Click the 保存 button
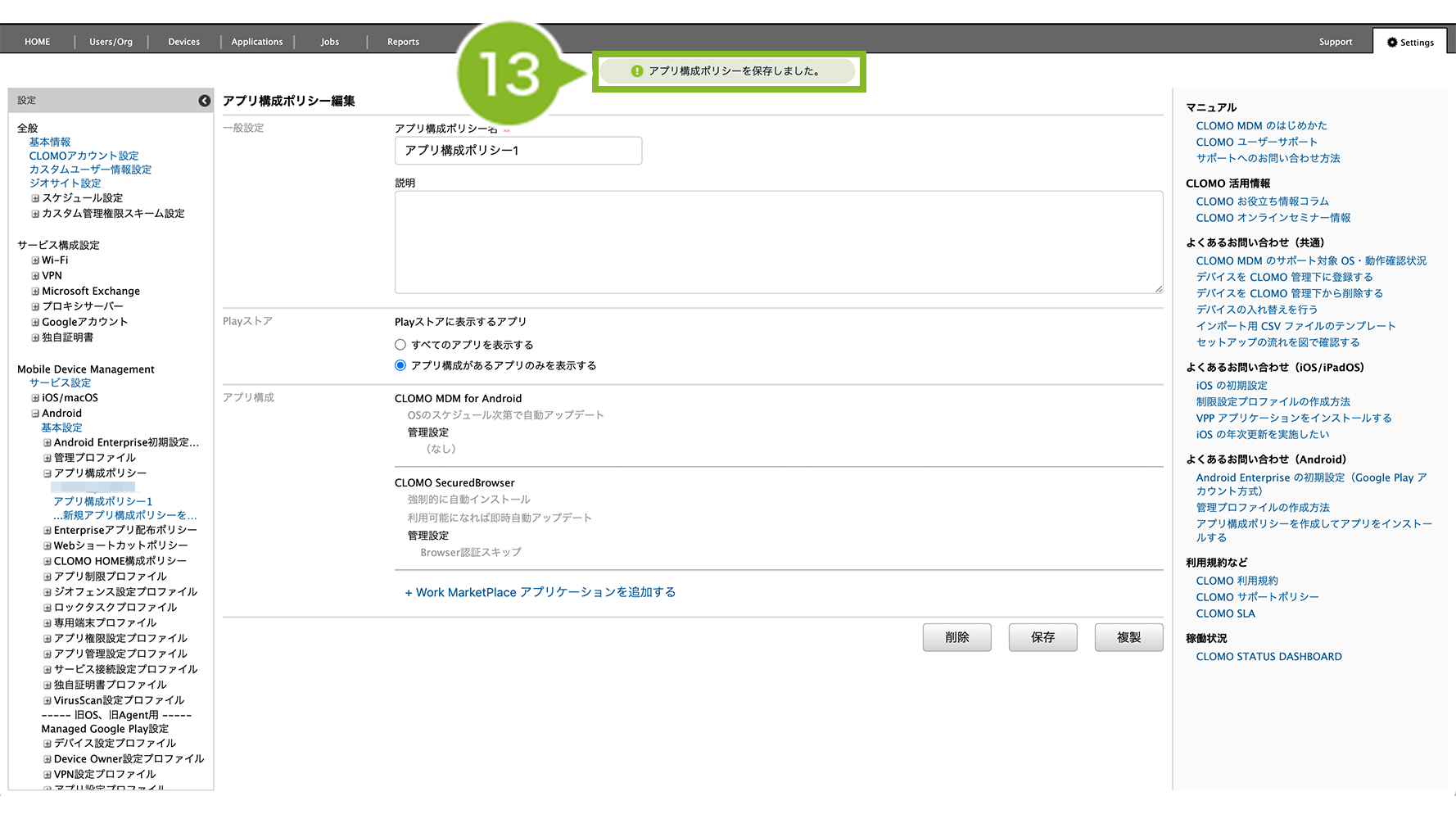1456x819 pixels. (x=1042, y=637)
